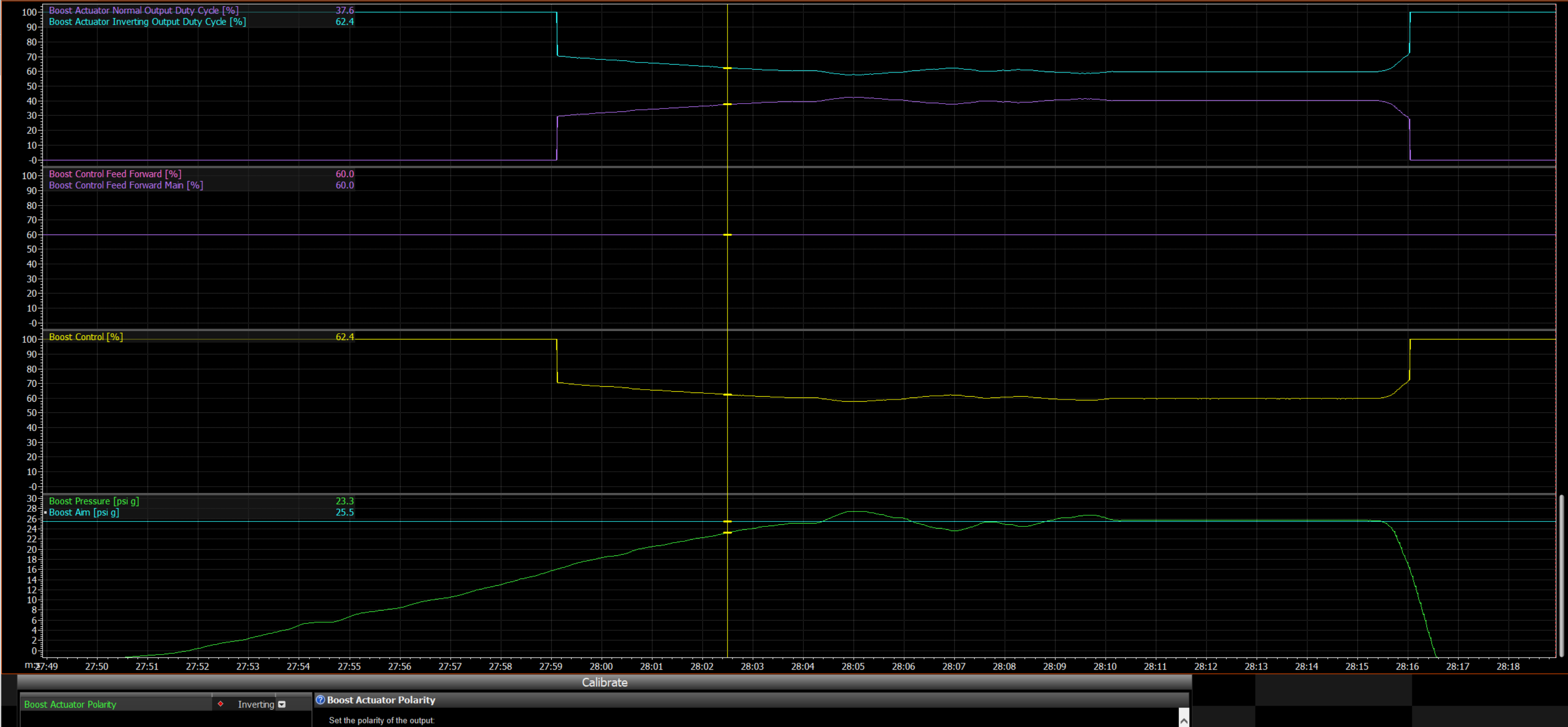Click cursor marker on Inverting Output Duty Cycle trace
Image resolution: width=1568 pixels, height=727 pixels.
coord(727,68)
